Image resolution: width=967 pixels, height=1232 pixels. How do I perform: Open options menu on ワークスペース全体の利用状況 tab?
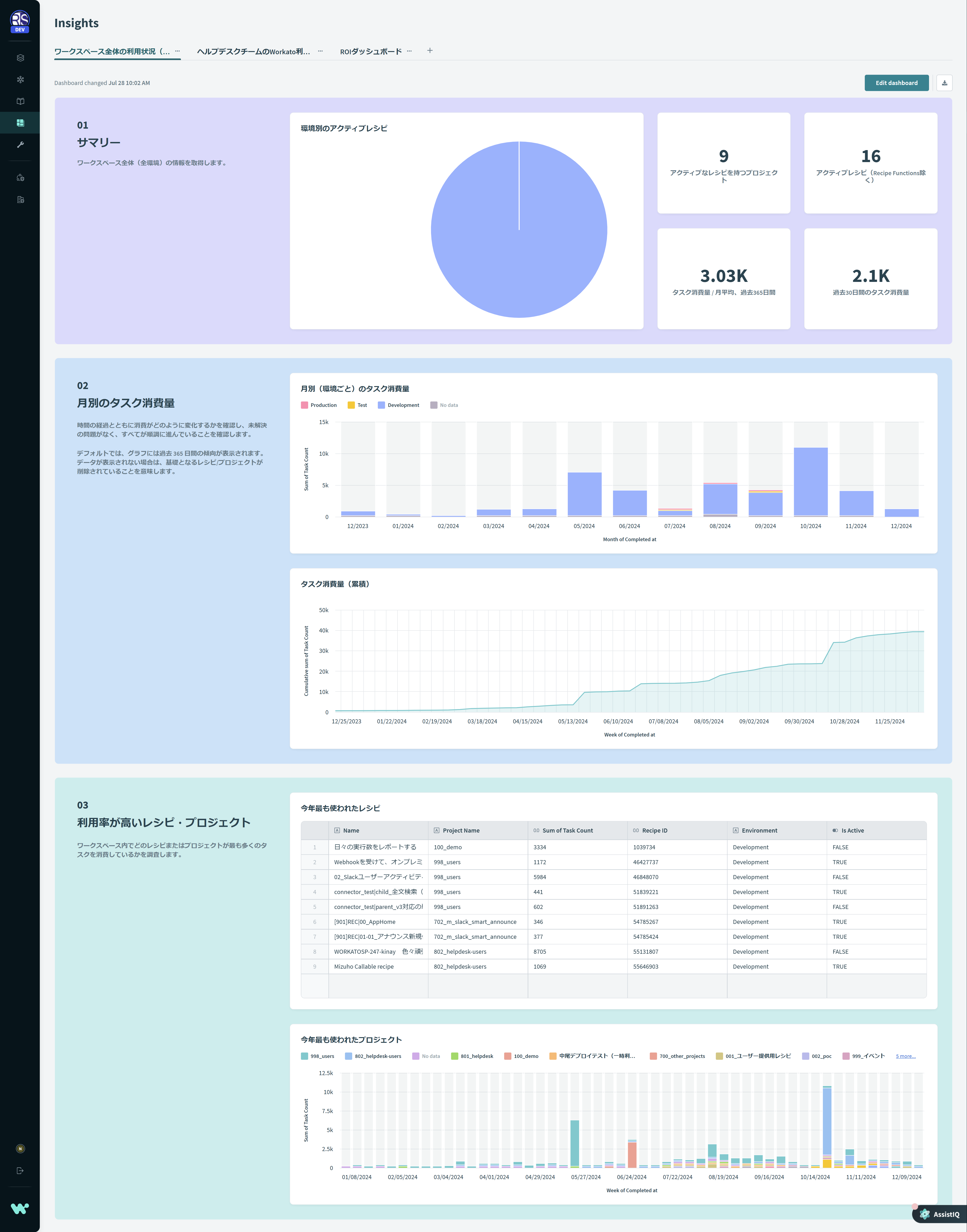177,51
